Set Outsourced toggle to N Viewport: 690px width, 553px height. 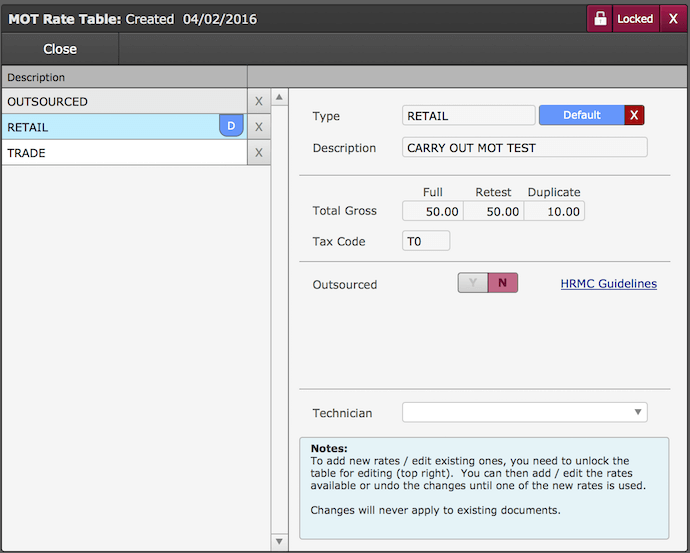click(502, 283)
